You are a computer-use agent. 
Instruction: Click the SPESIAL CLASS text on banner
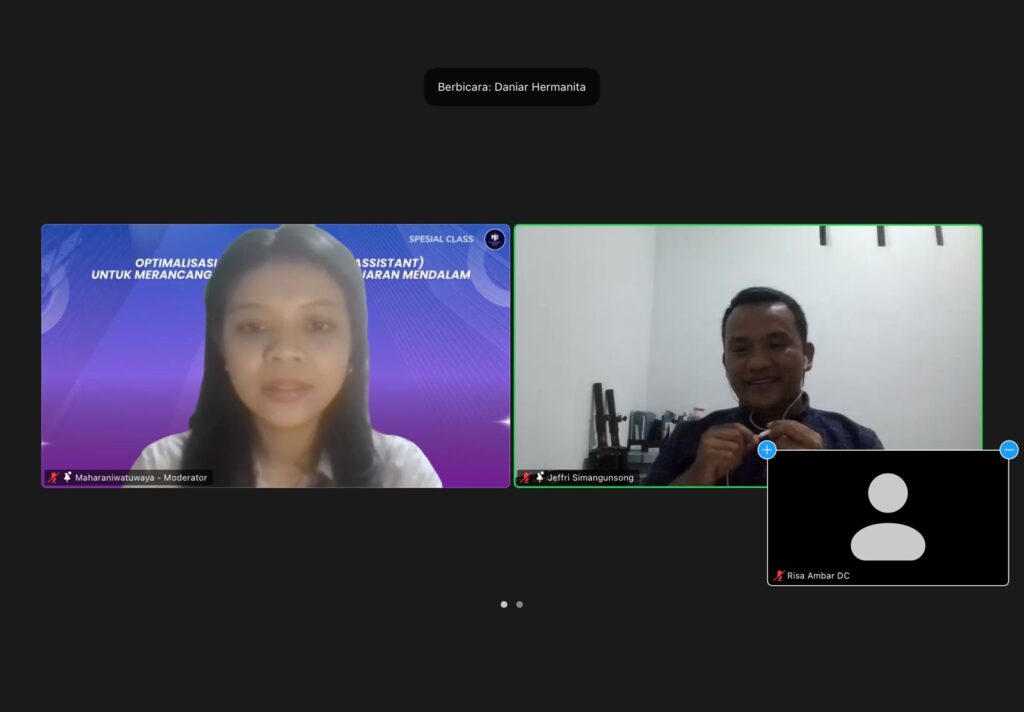[x=441, y=239]
